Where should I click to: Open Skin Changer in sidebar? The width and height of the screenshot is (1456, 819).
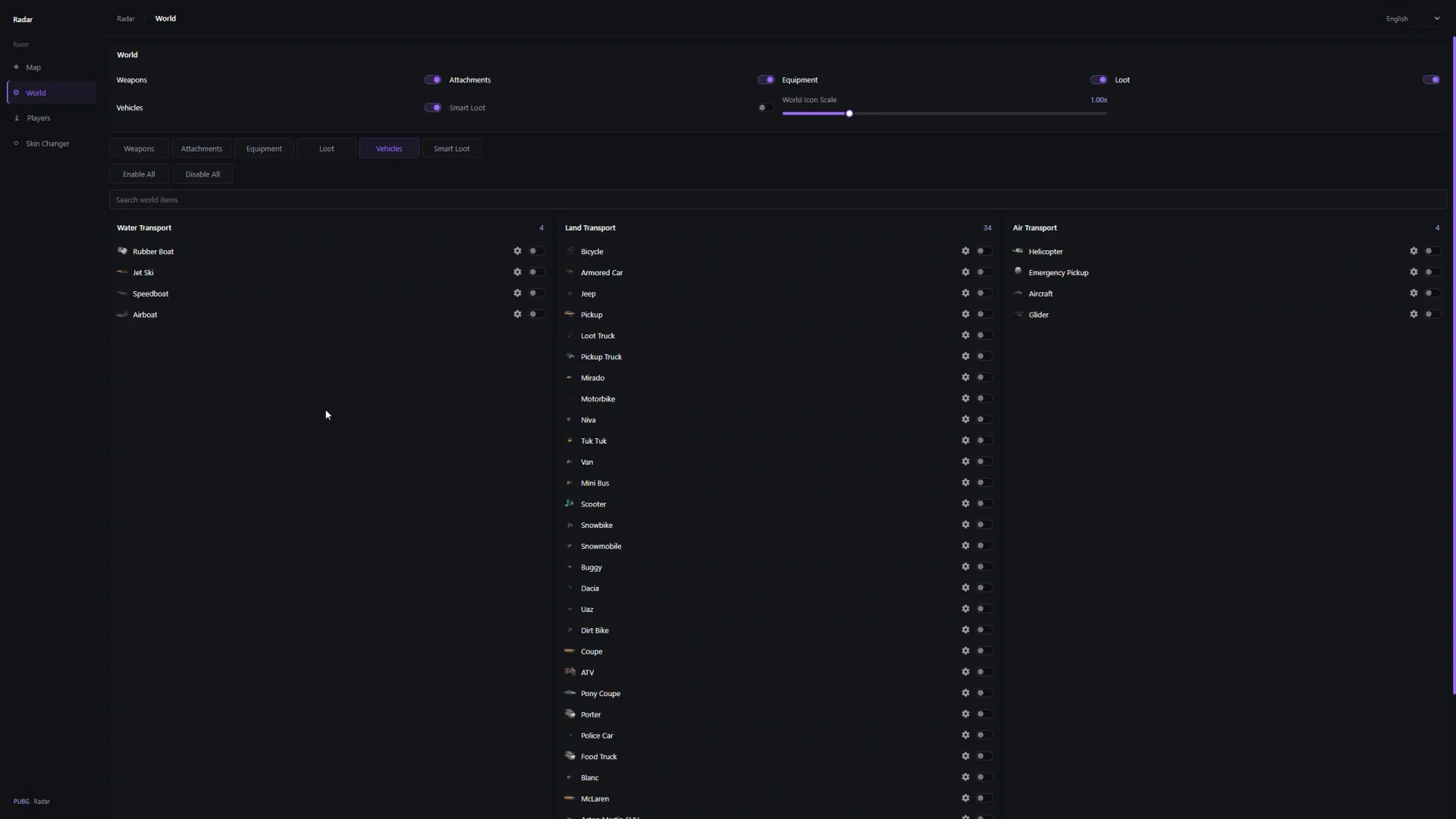coord(51,143)
